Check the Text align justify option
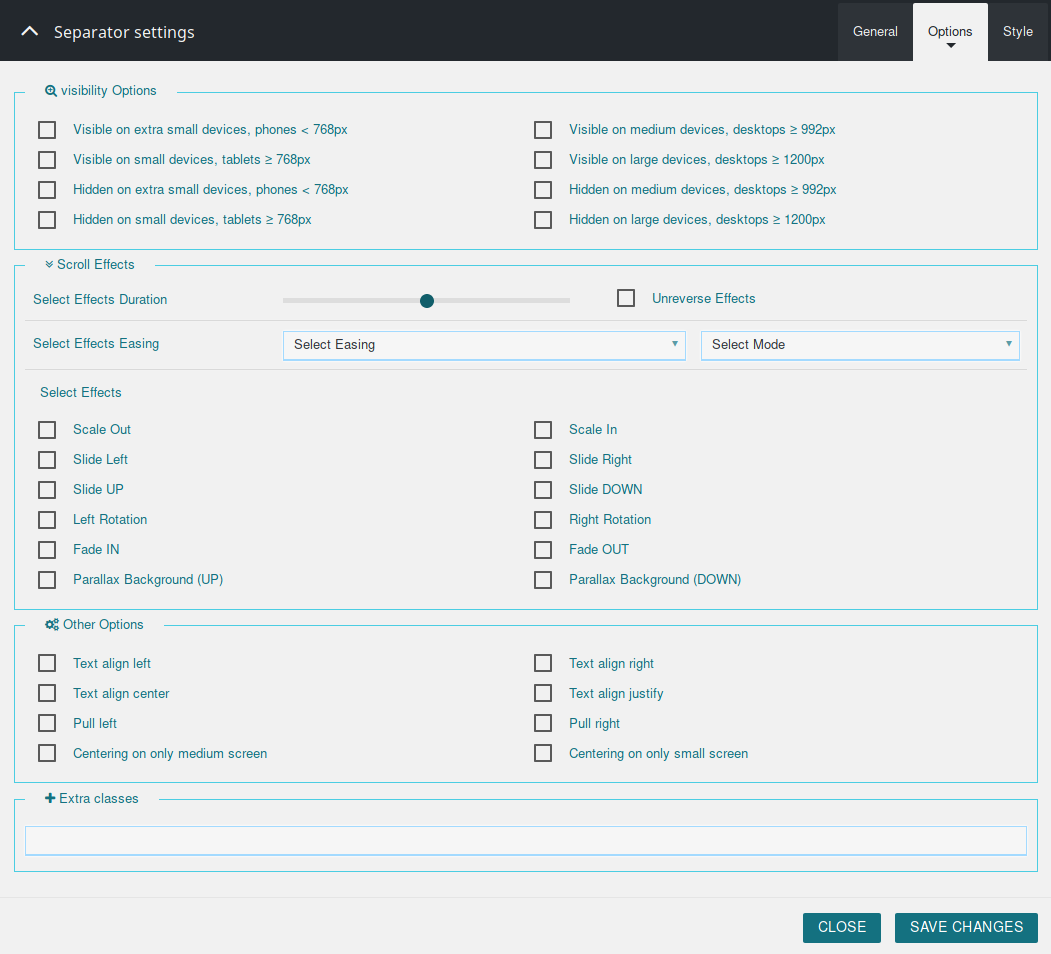 click(543, 693)
